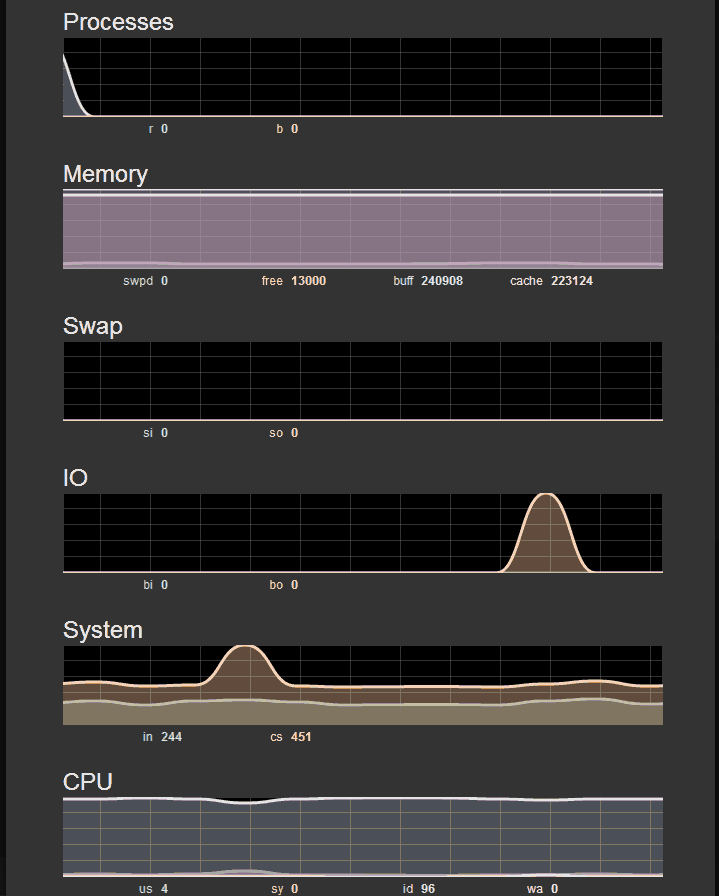719x896 pixels.
Task: Select the System section heading
Action: click(103, 630)
